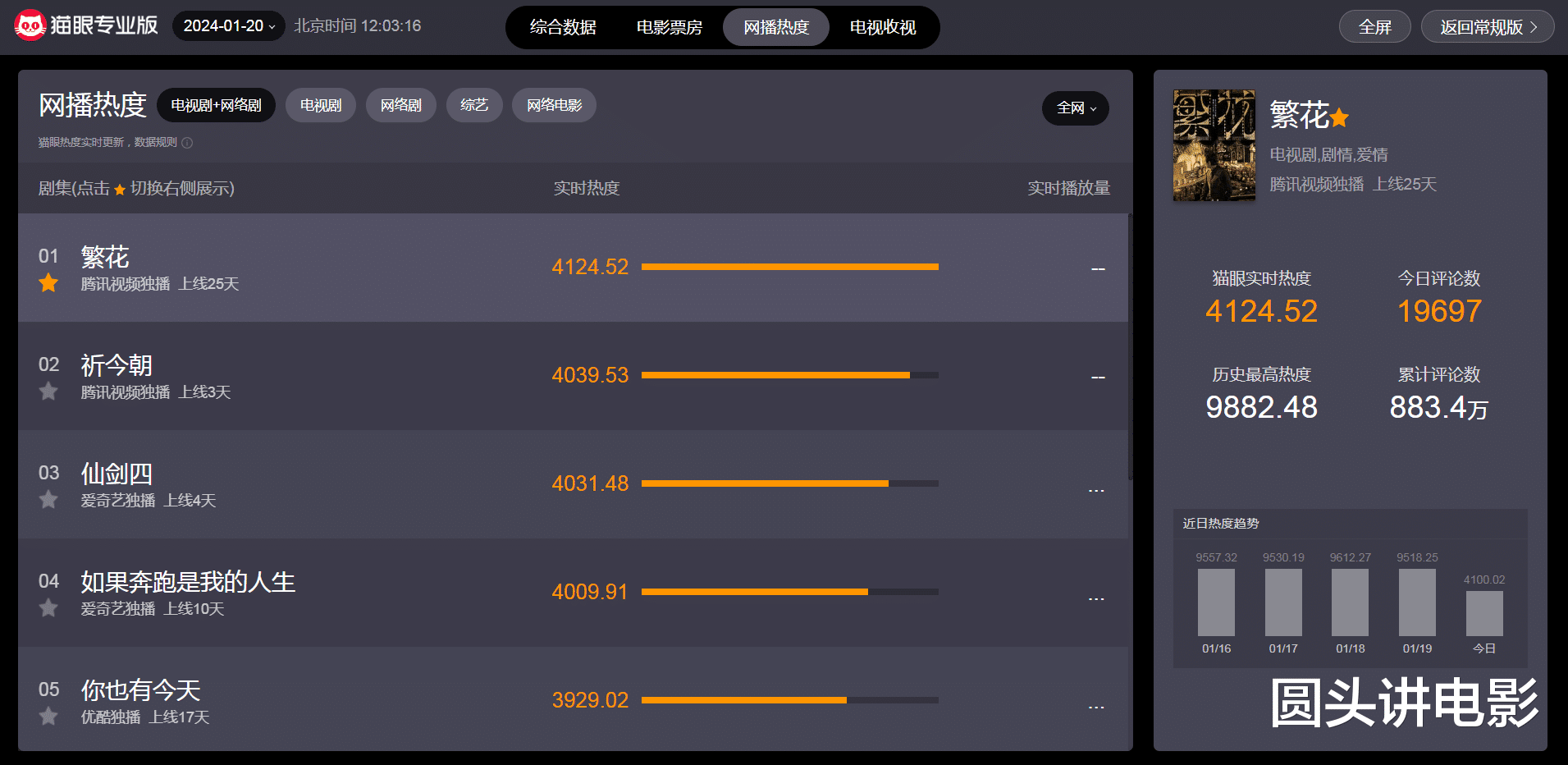Screen dimensions: 1568x765
Task: Toggle the star for 如果奔跑是我的人生 row
Action: pyautogui.click(x=48, y=608)
